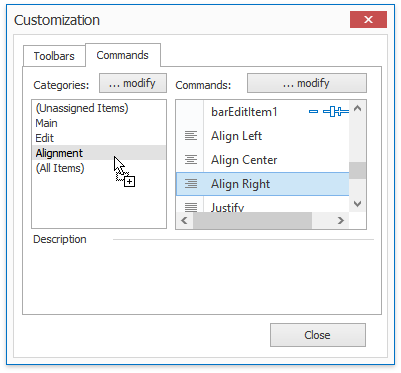Select the Justify command text

[x=227, y=207]
